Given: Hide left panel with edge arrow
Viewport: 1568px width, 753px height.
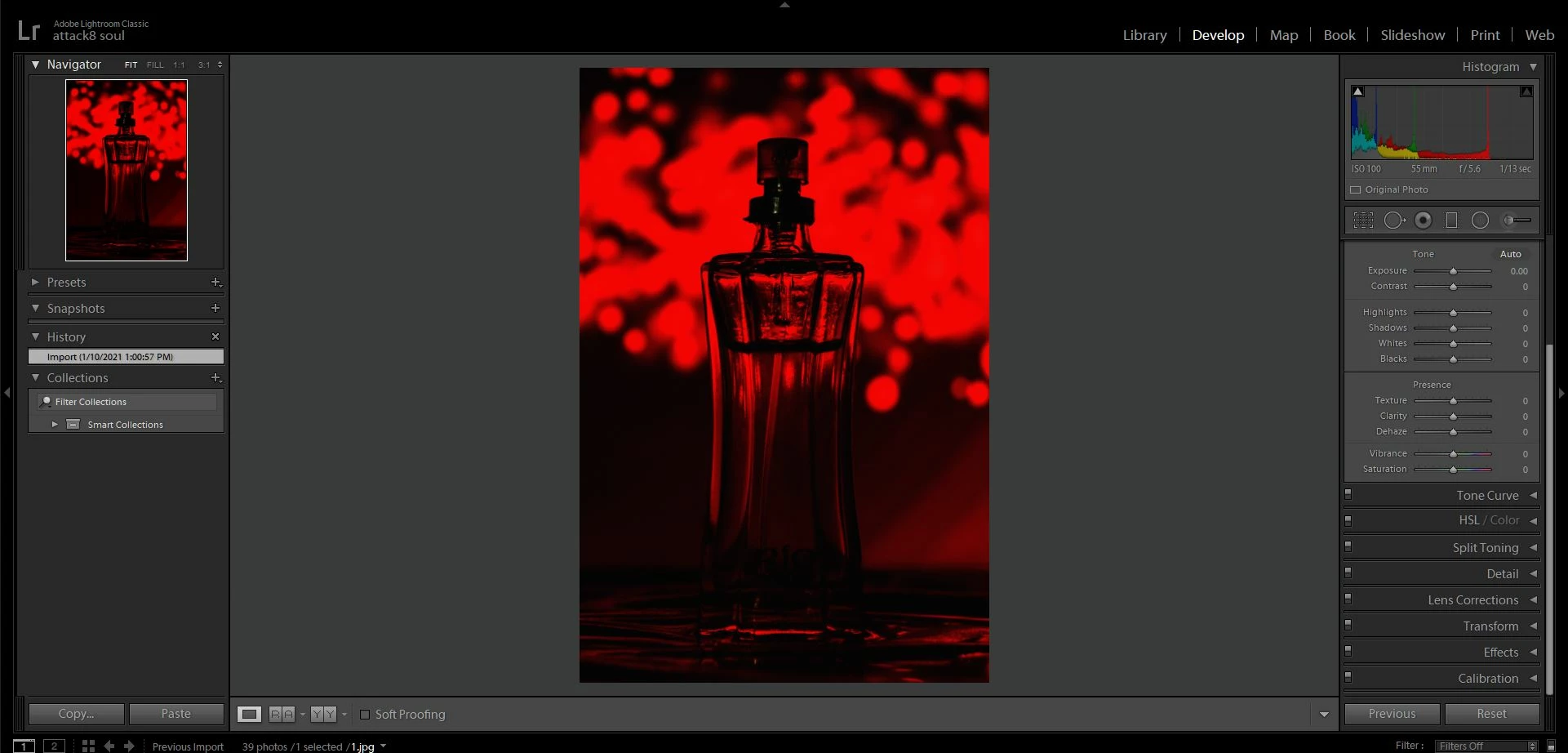Looking at the screenshot, I should (x=7, y=393).
